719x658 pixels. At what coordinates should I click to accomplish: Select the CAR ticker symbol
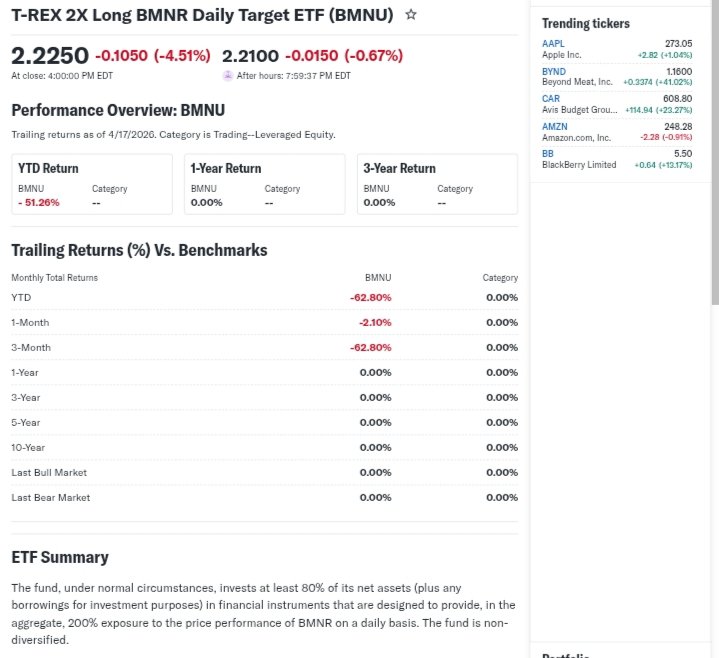pyautogui.click(x=551, y=99)
